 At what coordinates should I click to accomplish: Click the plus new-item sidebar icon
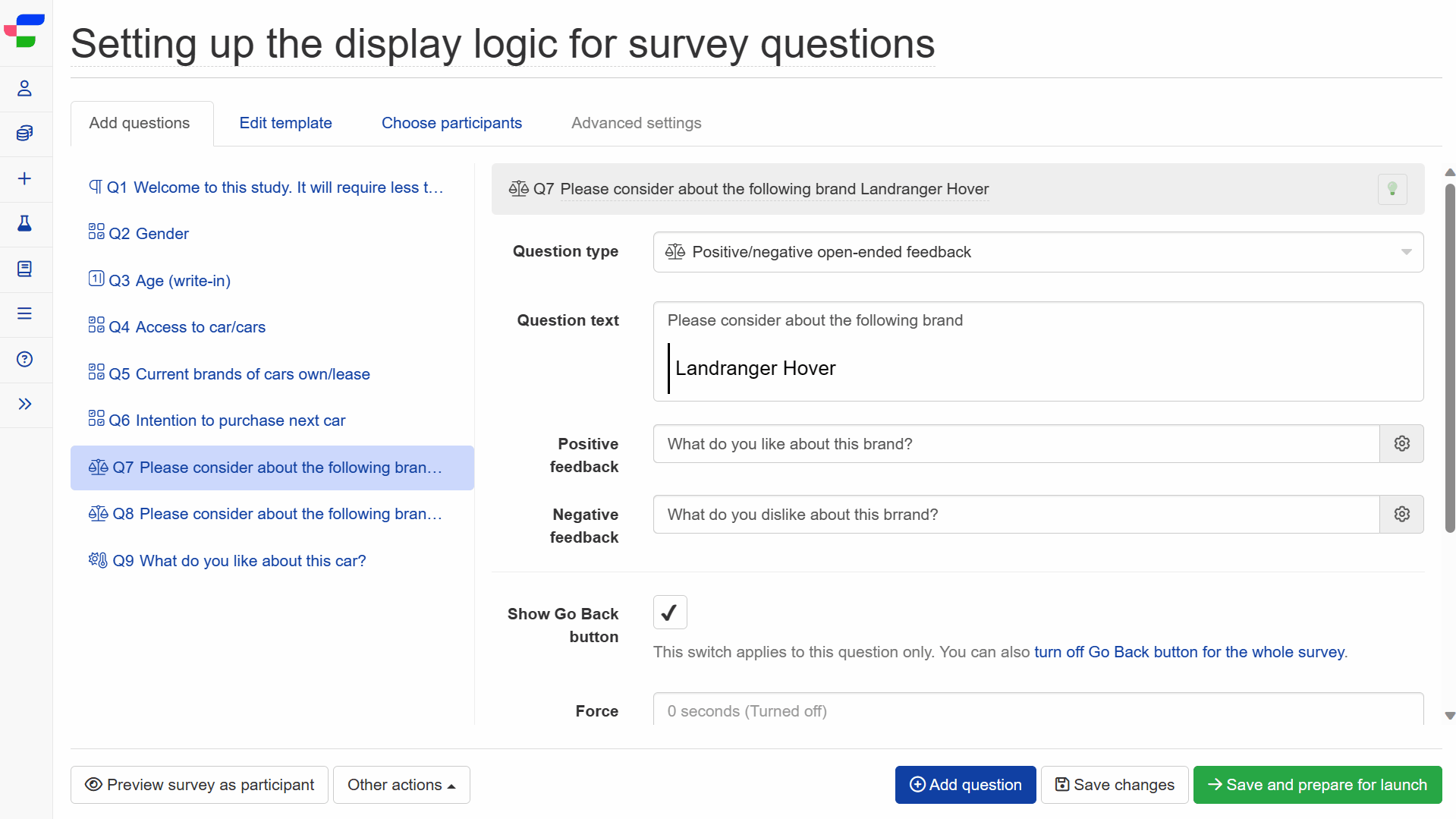pos(24,178)
